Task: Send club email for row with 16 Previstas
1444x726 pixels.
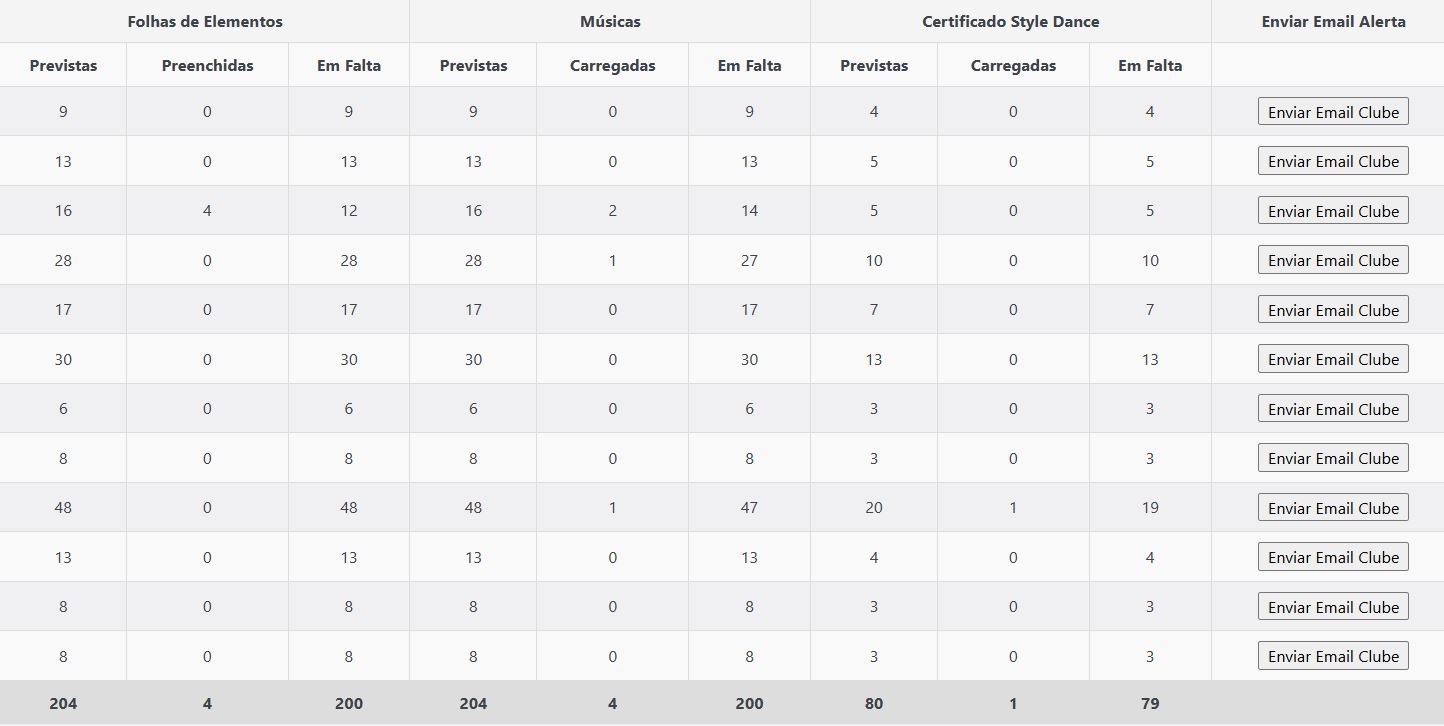Action: point(1332,211)
